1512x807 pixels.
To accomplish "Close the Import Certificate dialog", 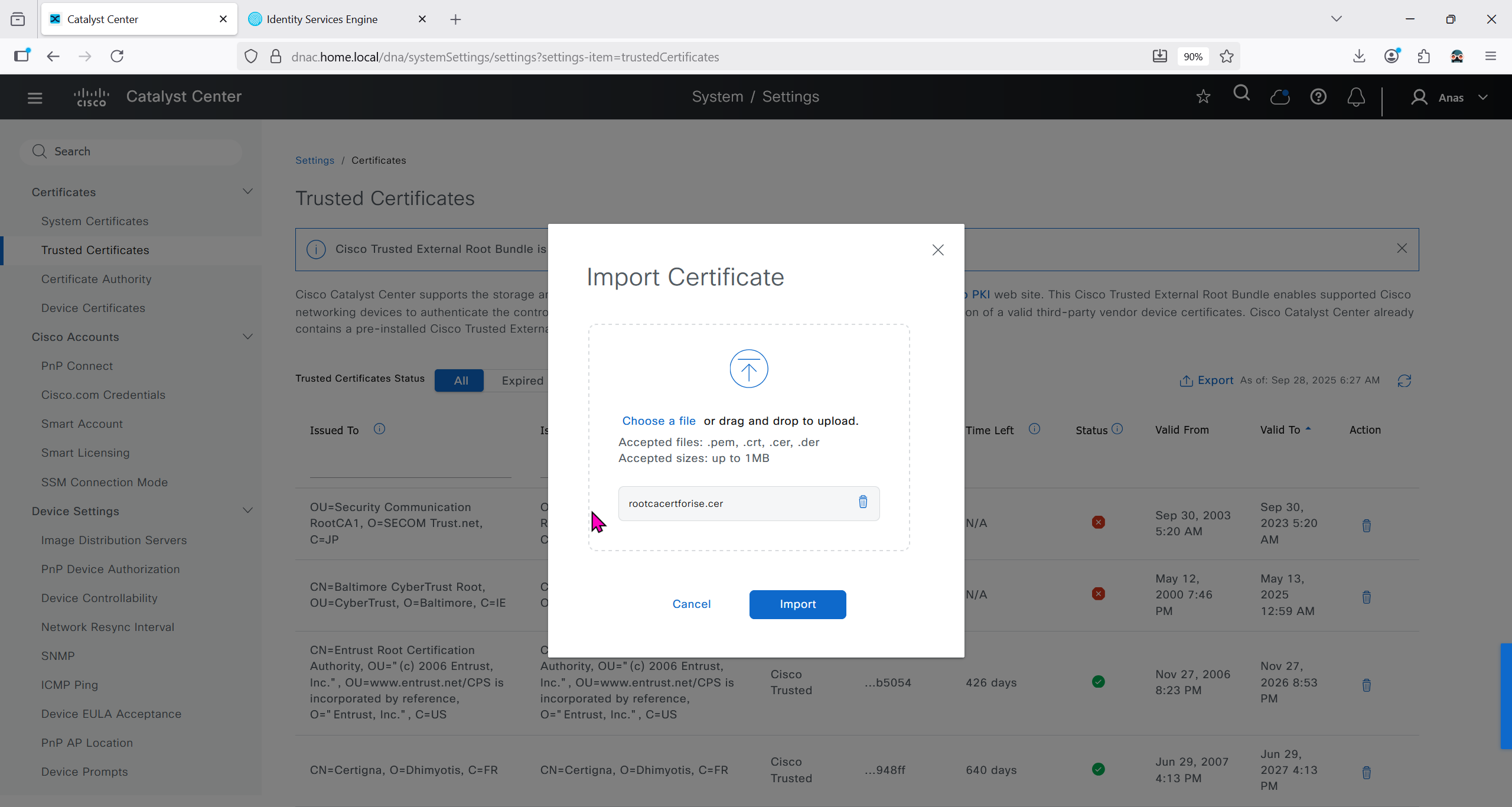I will (x=938, y=250).
